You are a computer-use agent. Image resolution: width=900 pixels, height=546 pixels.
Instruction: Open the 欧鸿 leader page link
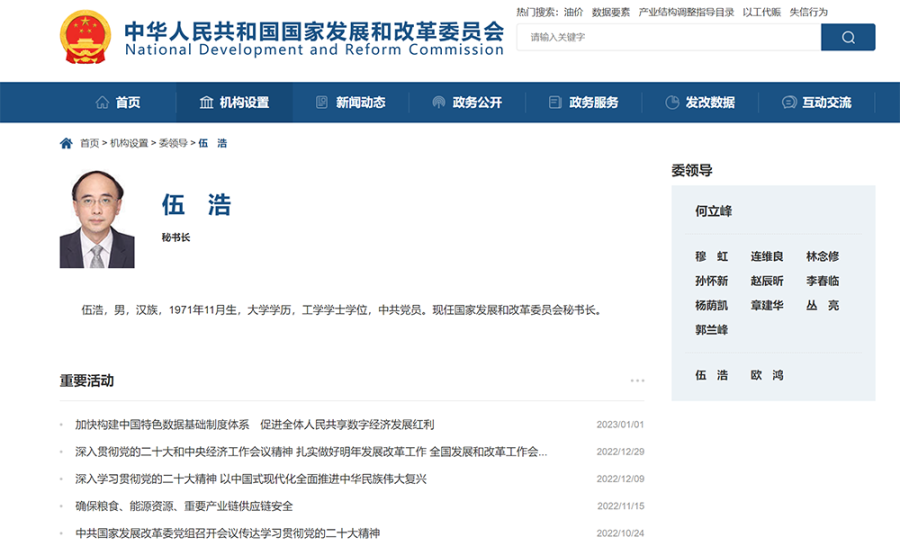tap(767, 375)
